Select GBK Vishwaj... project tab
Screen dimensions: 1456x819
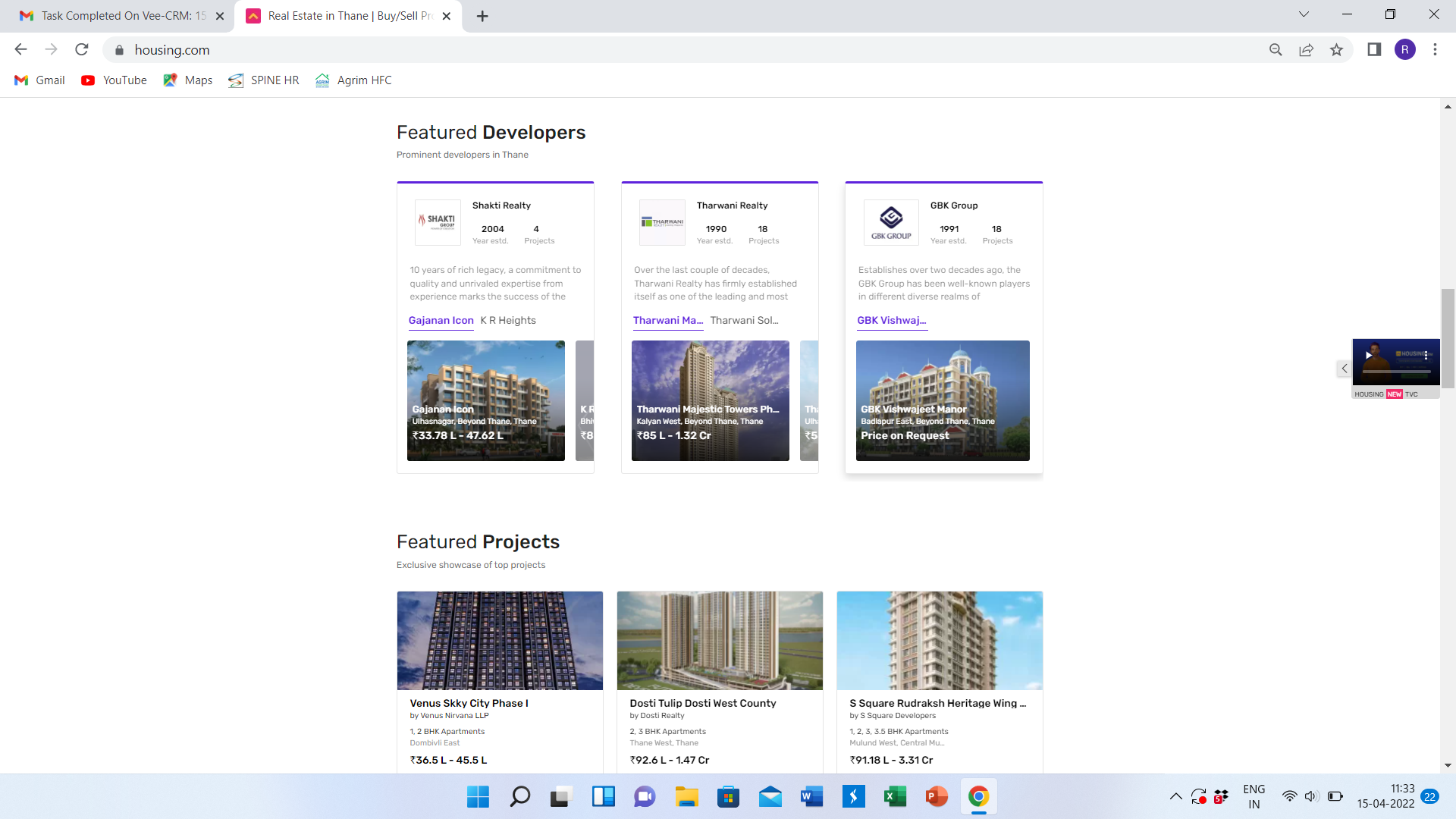[x=891, y=321]
